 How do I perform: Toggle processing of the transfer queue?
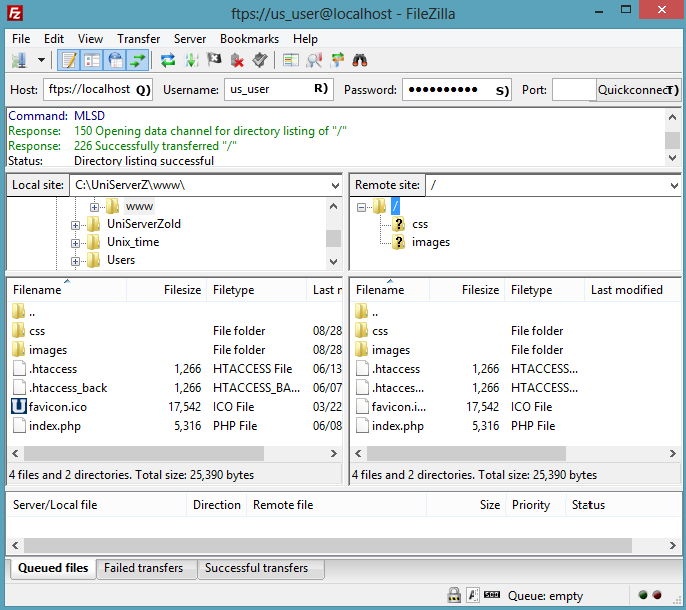point(191,60)
